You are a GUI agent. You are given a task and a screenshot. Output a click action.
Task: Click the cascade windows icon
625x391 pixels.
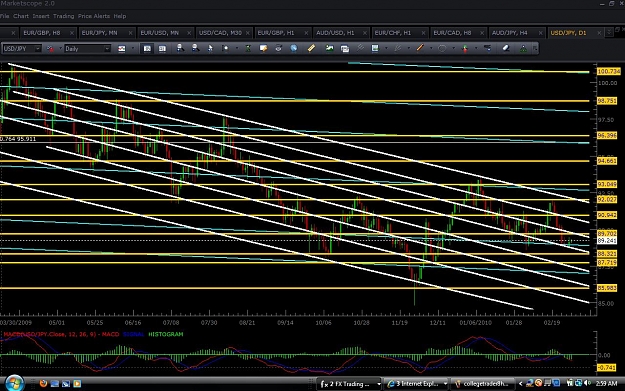[345, 49]
